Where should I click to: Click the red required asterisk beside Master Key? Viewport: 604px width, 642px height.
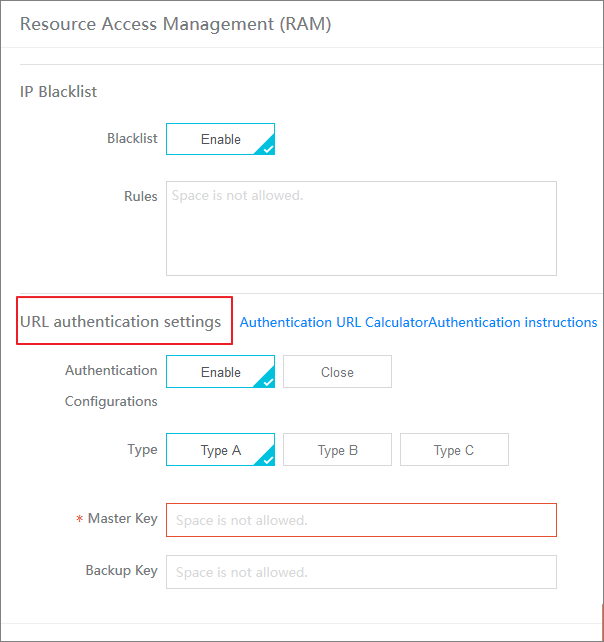pyautogui.click(x=79, y=519)
